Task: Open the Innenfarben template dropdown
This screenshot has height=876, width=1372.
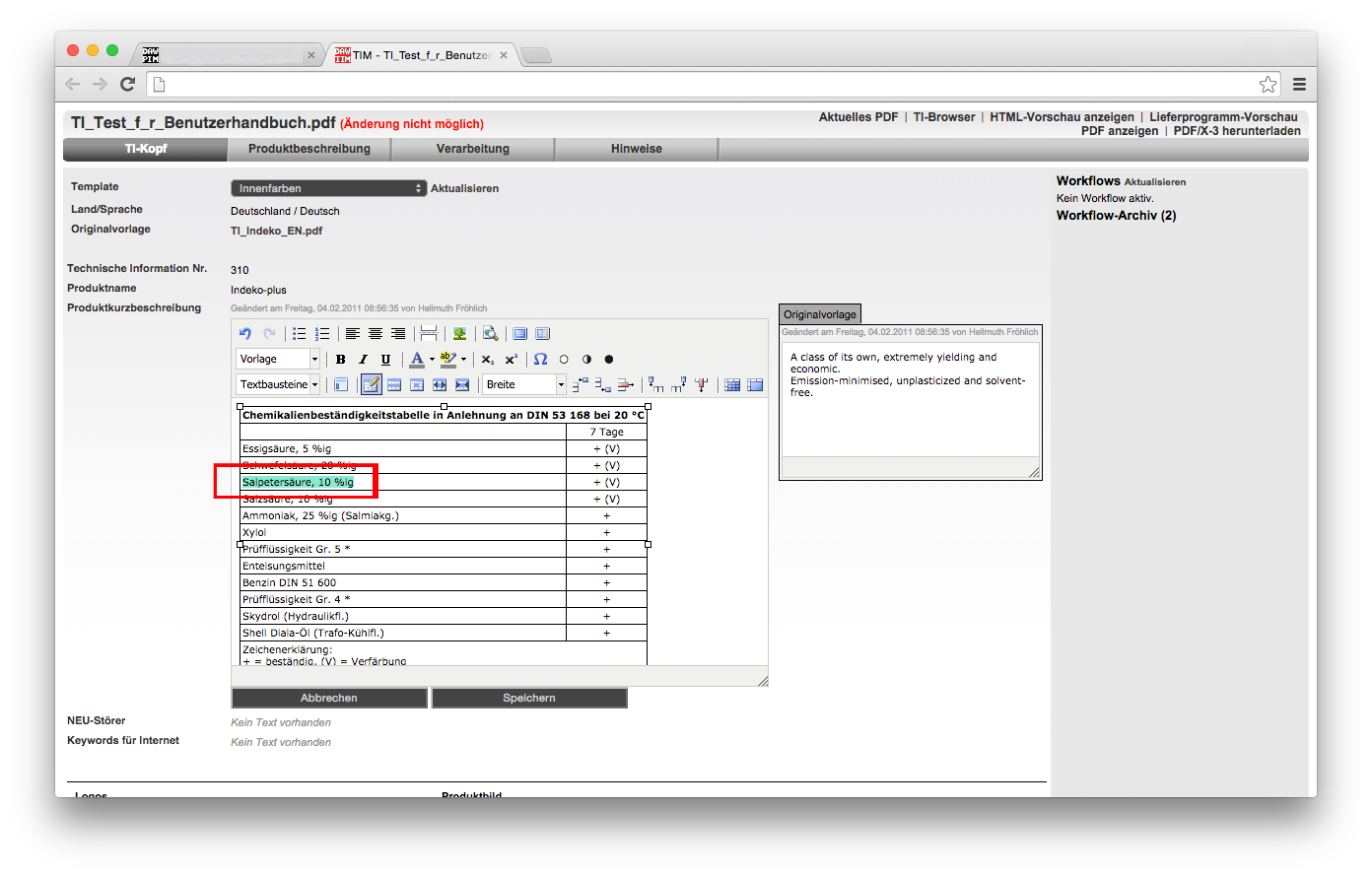Action: 327,188
